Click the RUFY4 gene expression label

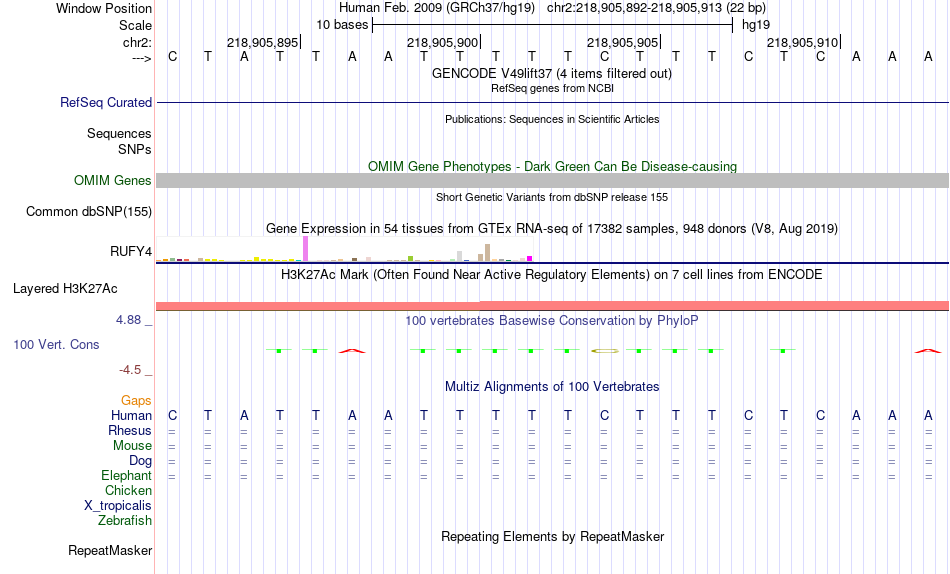click(131, 252)
